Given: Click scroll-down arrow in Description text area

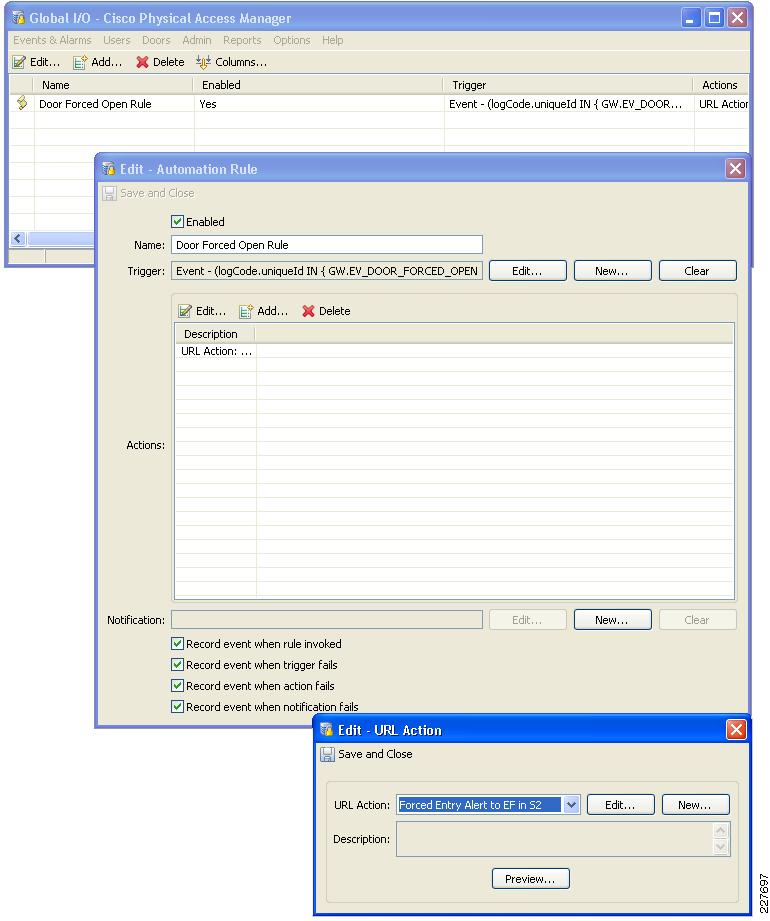Looking at the screenshot, I should [x=721, y=847].
